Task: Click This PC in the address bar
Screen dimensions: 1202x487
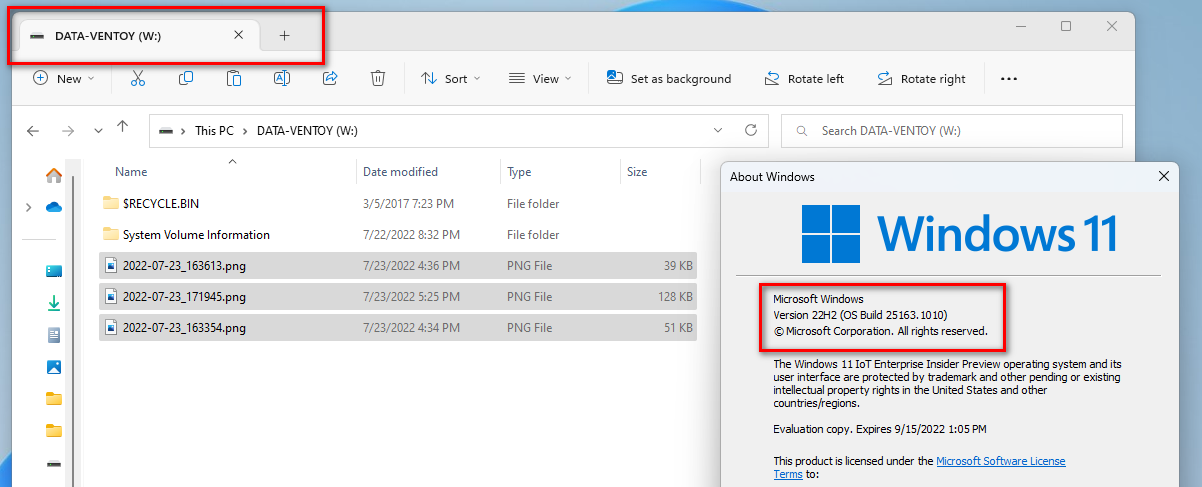Action: [214, 131]
